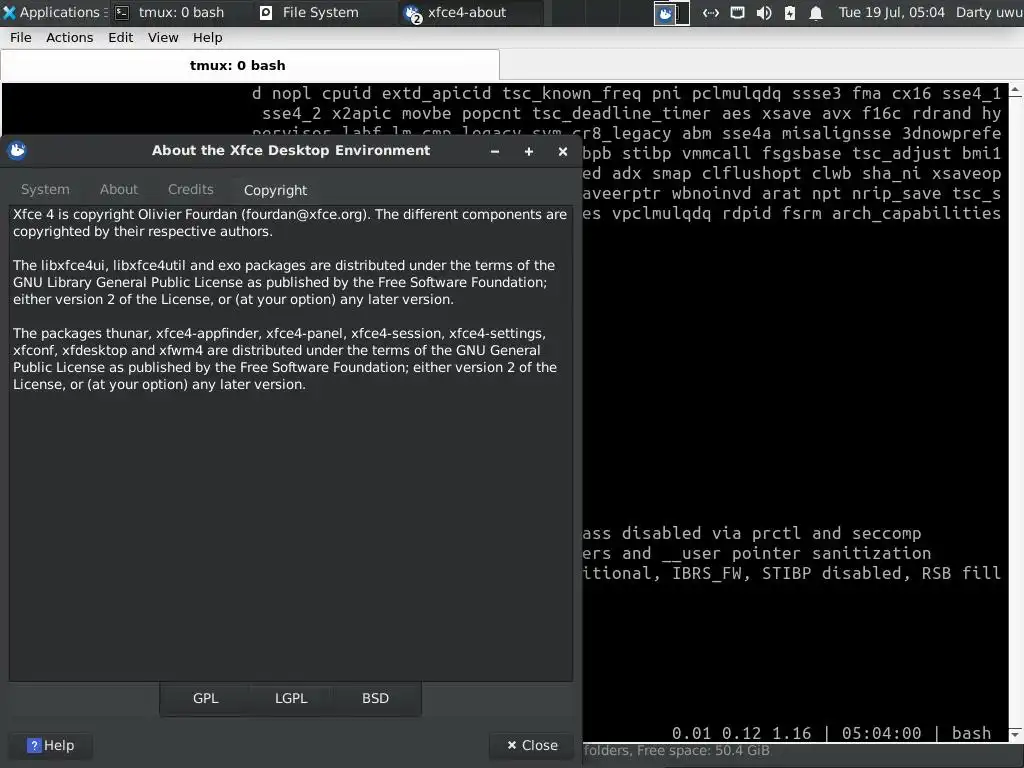
Task: Click the Xfce mouse icon in About titlebar
Action: [x=17, y=151]
